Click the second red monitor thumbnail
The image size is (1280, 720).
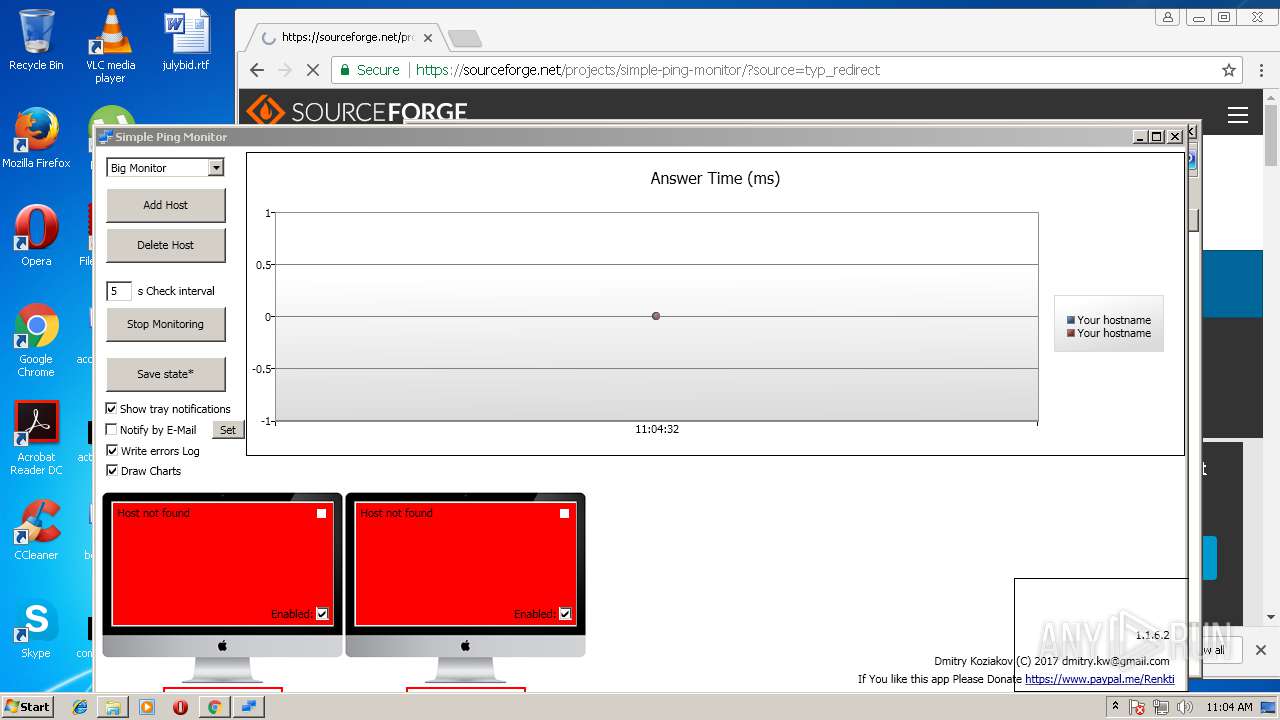click(465, 564)
